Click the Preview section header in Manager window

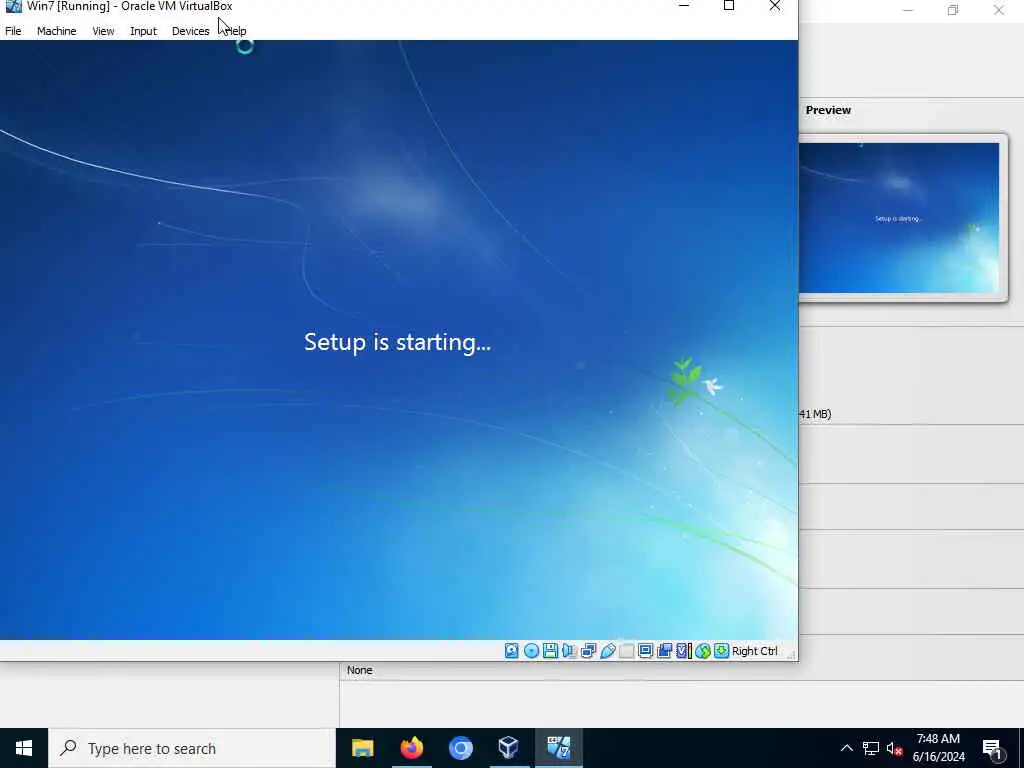[x=828, y=110]
